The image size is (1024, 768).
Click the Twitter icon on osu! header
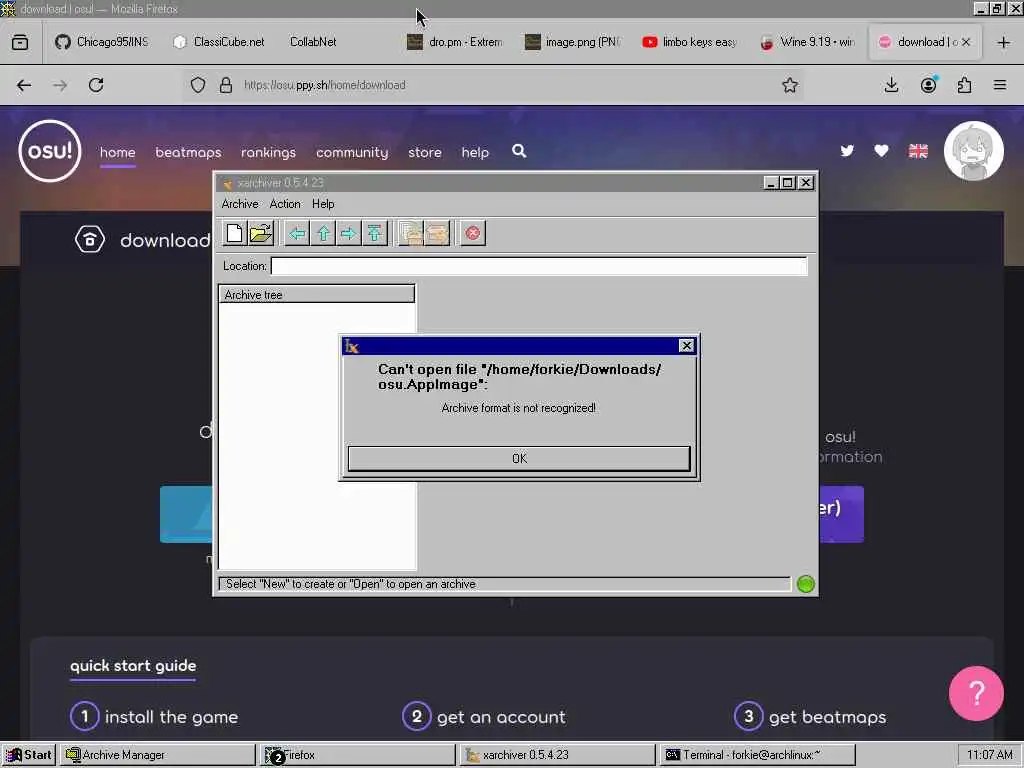847,151
